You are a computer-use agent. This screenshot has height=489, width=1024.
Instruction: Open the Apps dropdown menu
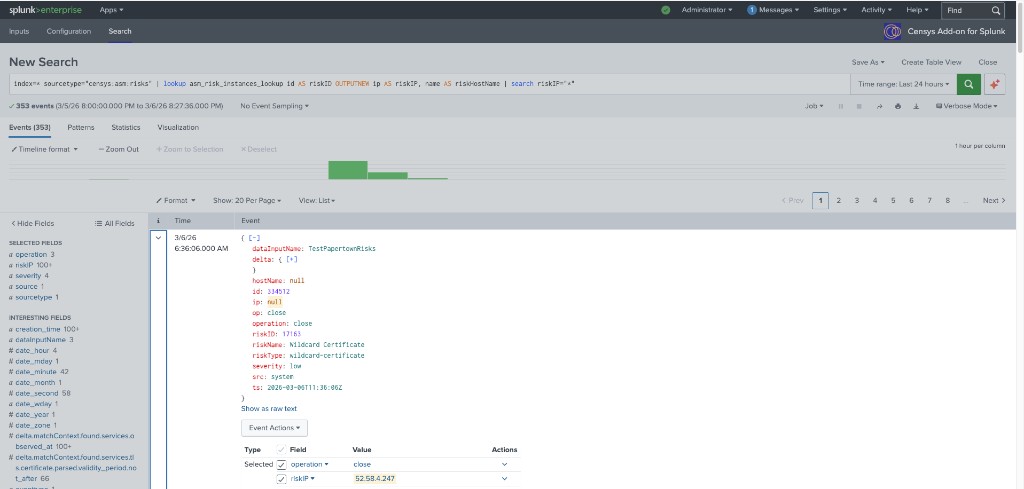pos(111,10)
